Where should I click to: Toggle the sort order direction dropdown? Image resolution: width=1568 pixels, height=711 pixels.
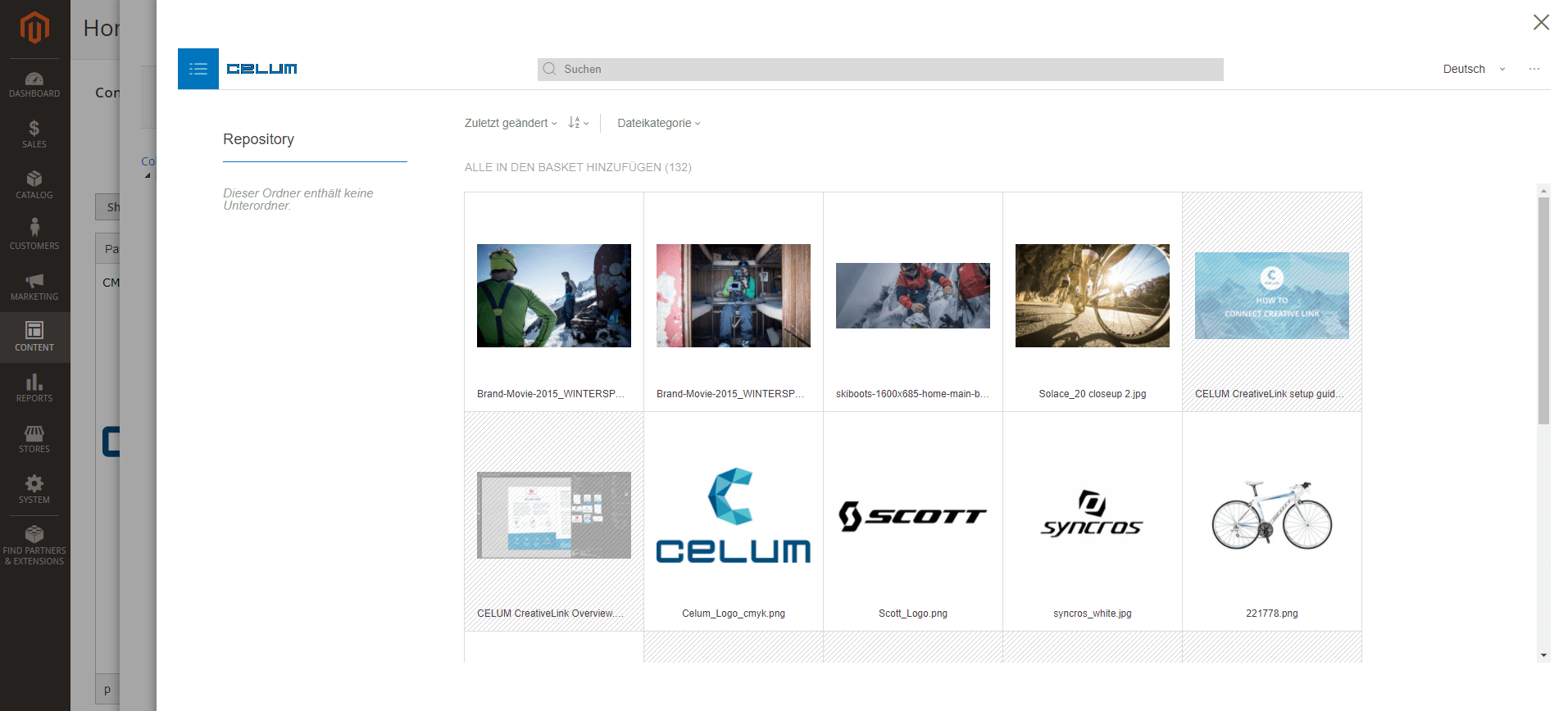pyautogui.click(x=578, y=123)
